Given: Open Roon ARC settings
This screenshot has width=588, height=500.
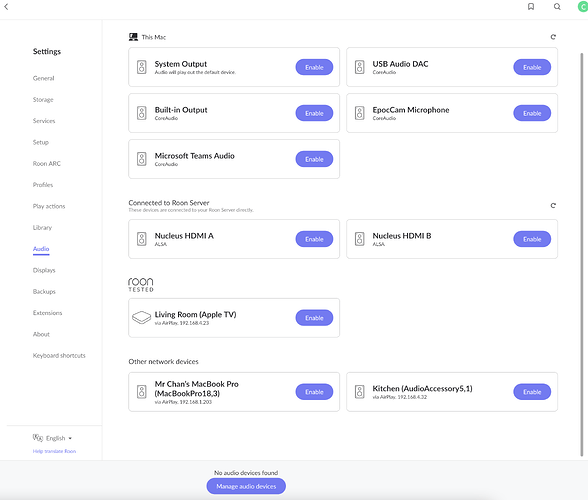Looking at the screenshot, I should 46,164.
